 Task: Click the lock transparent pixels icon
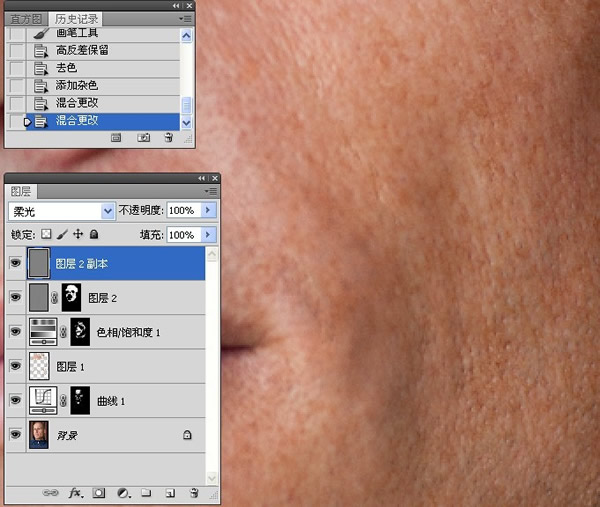pos(46,235)
